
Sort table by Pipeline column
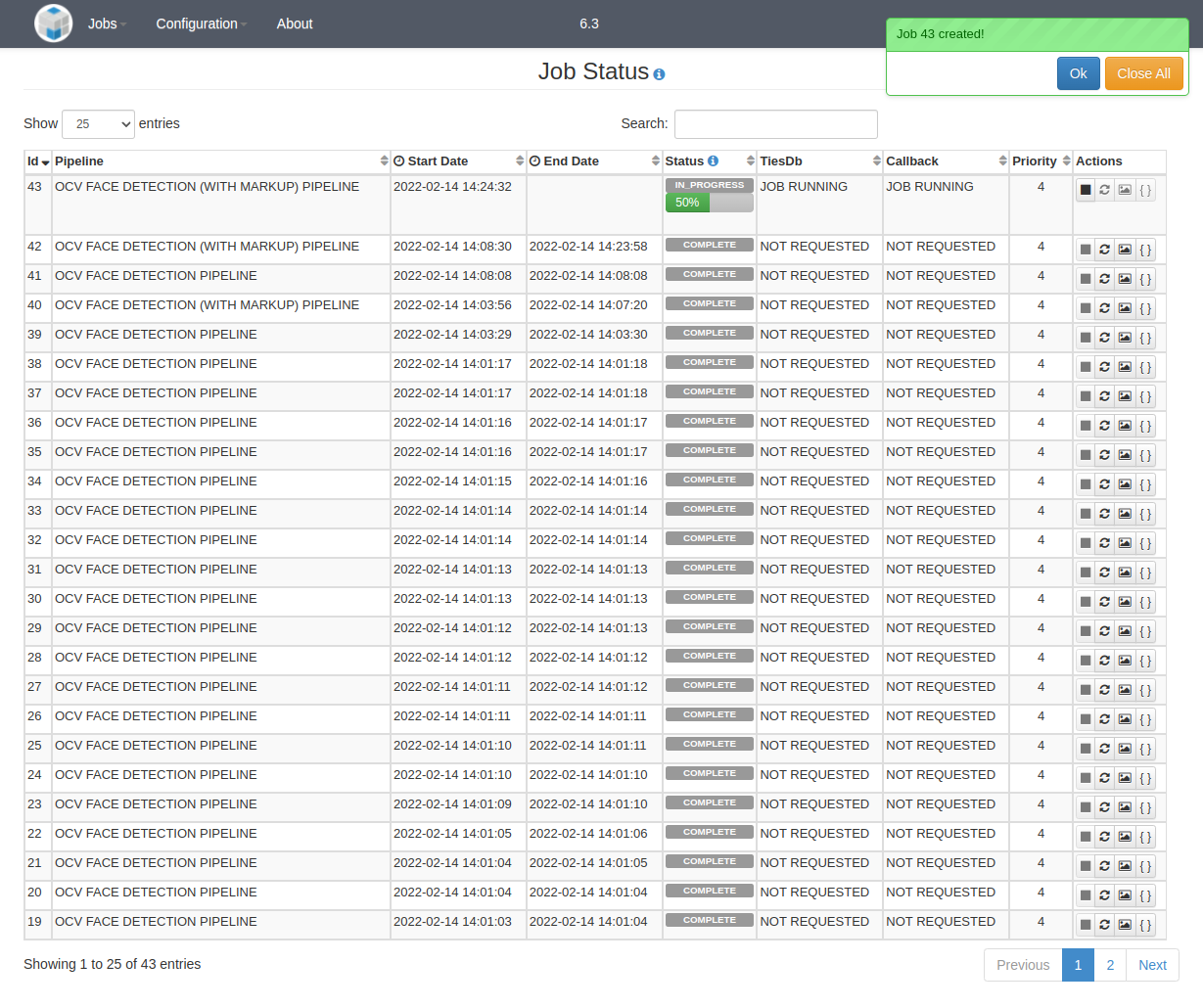click(x=221, y=161)
